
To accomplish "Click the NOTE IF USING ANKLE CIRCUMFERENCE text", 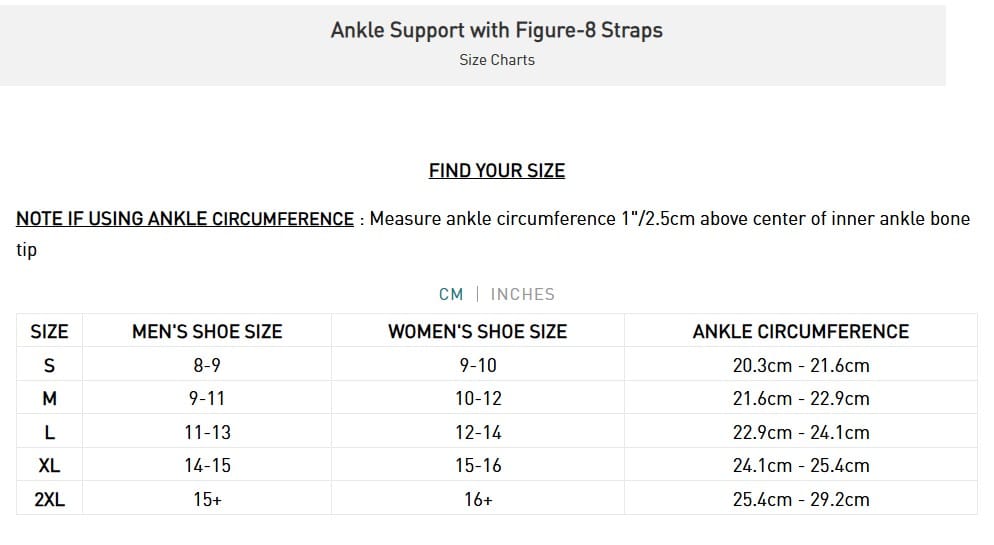I will point(185,219).
